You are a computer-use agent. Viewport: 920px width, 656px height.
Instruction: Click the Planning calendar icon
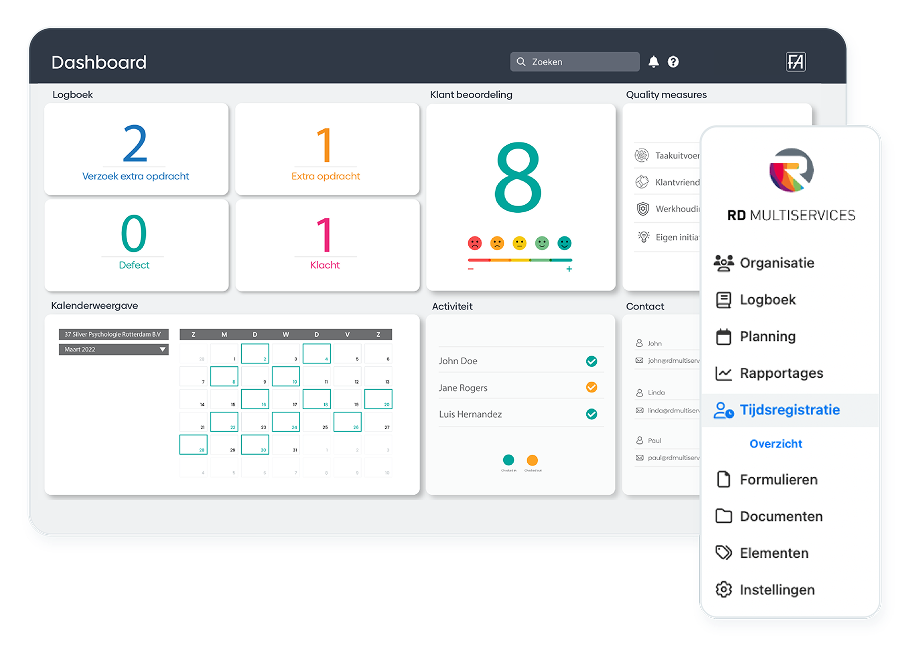(x=723, y=337)
